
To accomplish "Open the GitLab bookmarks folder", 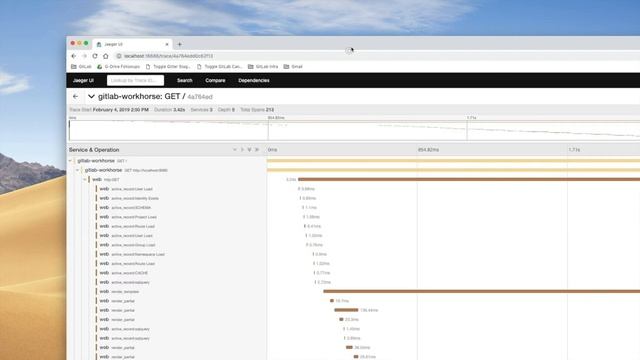I will (81, 67).
